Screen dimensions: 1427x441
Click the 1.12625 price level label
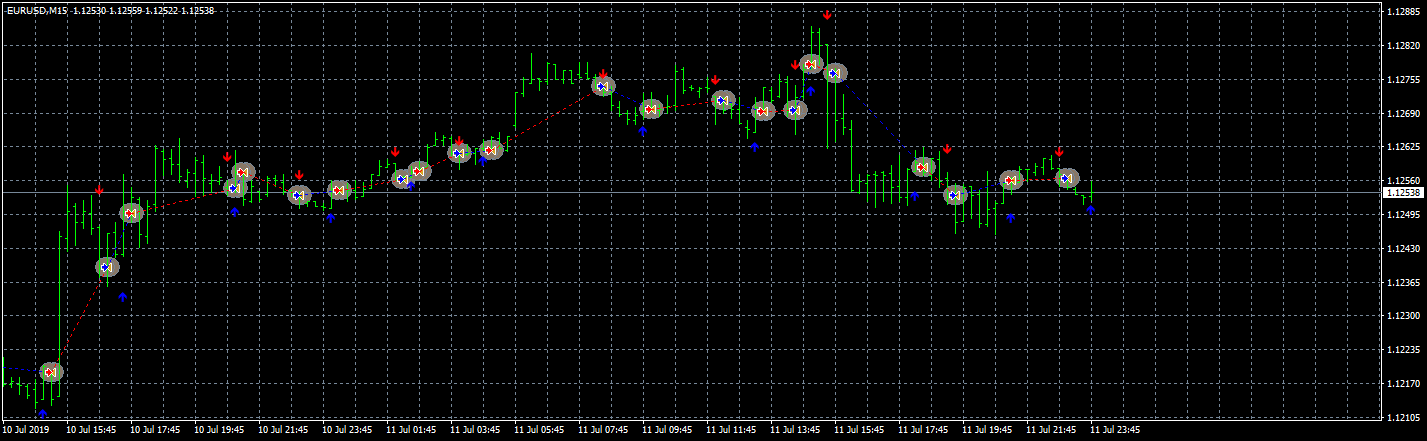pos(1402,147)
